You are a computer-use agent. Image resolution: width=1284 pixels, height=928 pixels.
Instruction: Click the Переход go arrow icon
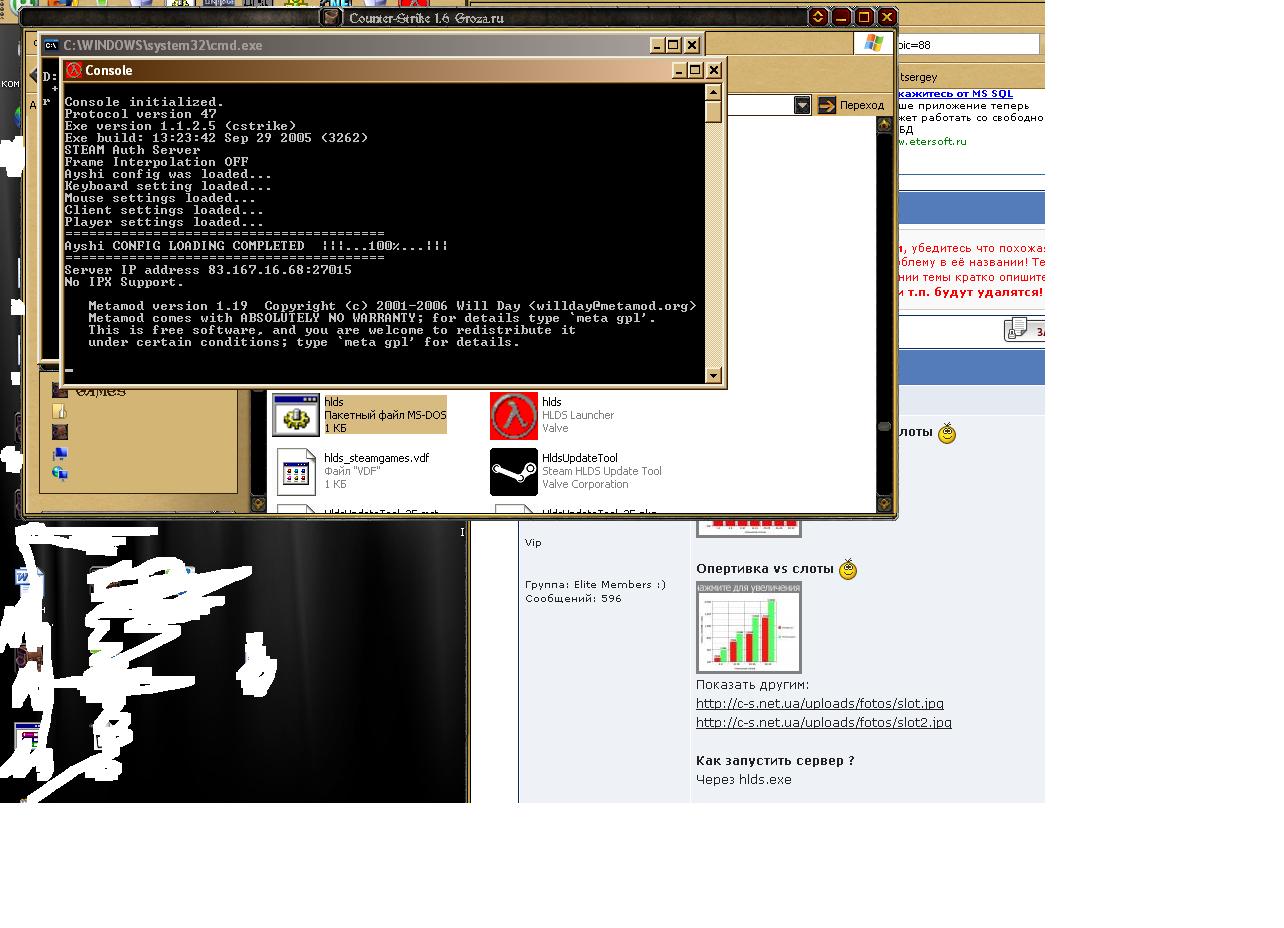[827, 105]
